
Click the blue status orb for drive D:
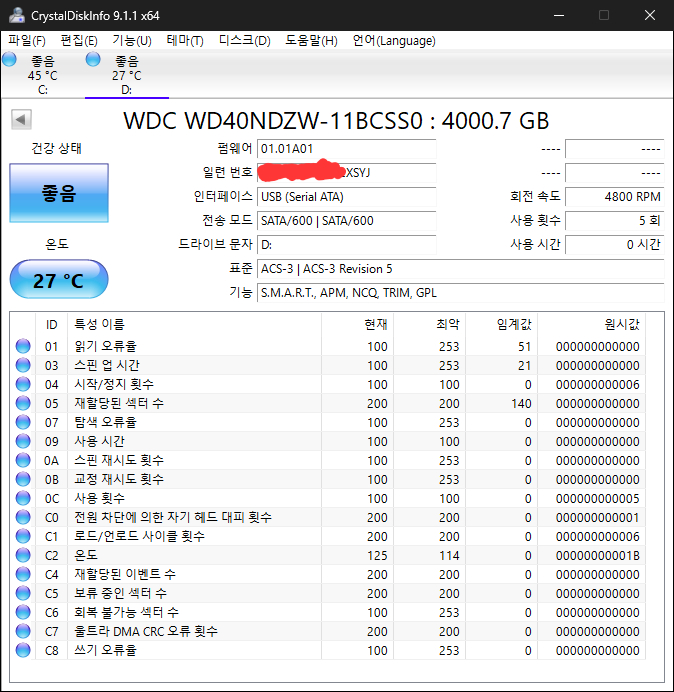tap(93, 59)
